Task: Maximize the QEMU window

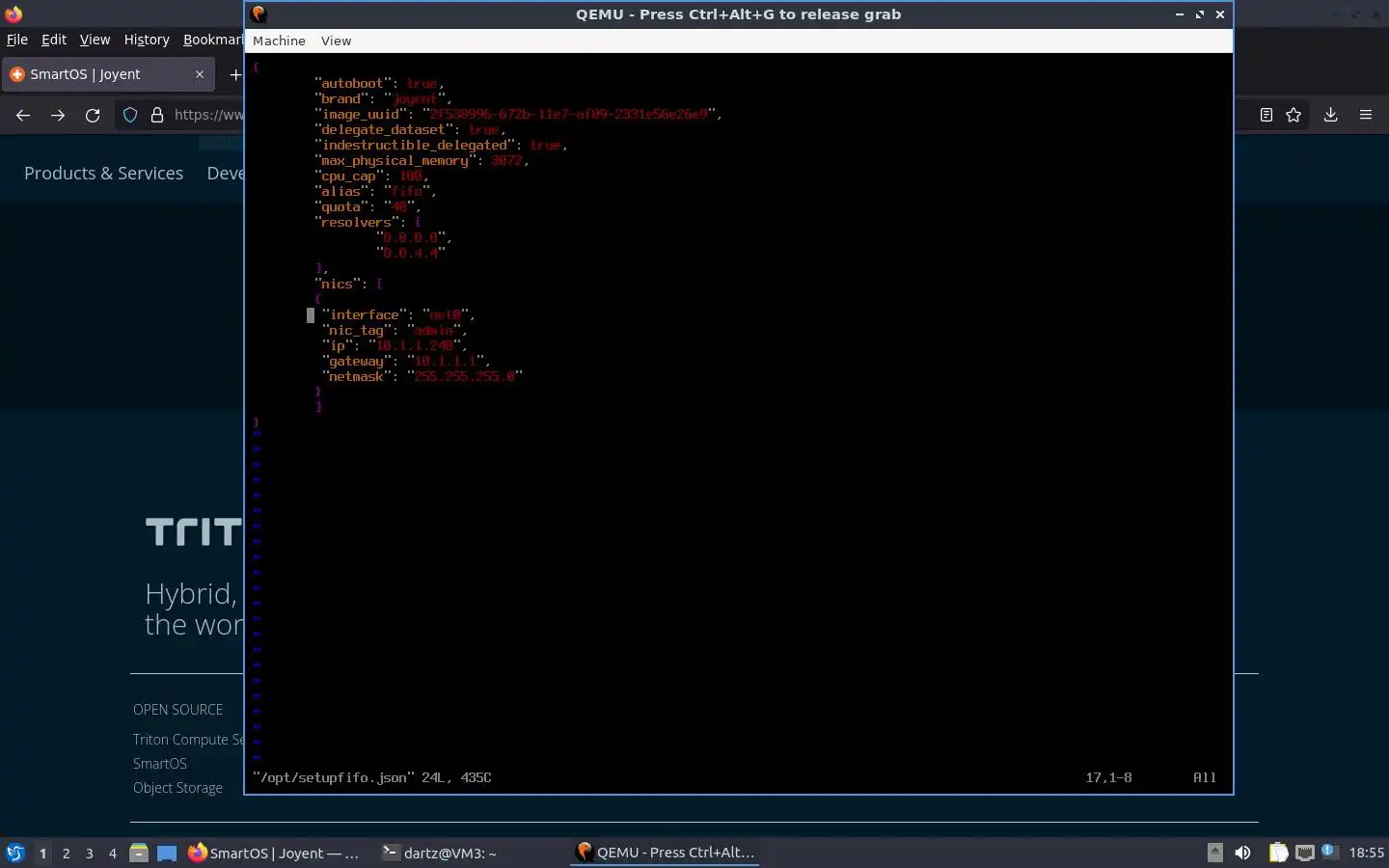Action: [1200, 14]
